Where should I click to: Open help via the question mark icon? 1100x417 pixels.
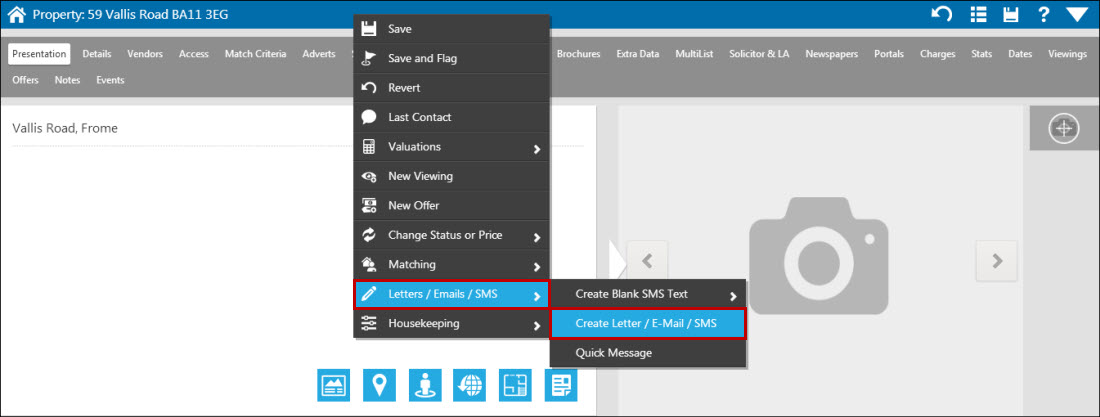pos(1043,14)
